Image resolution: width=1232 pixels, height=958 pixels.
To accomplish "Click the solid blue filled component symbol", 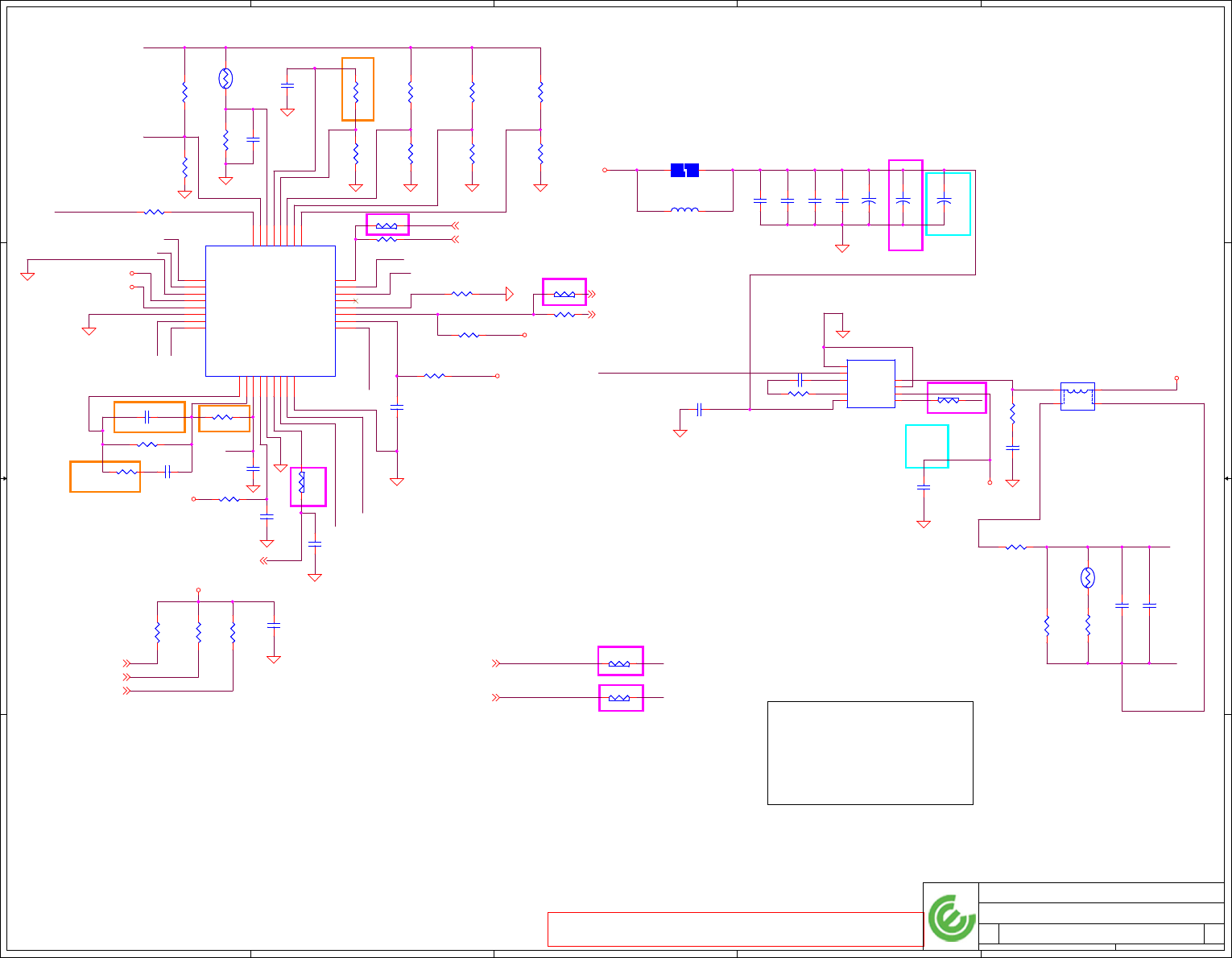I will [684, 170].
